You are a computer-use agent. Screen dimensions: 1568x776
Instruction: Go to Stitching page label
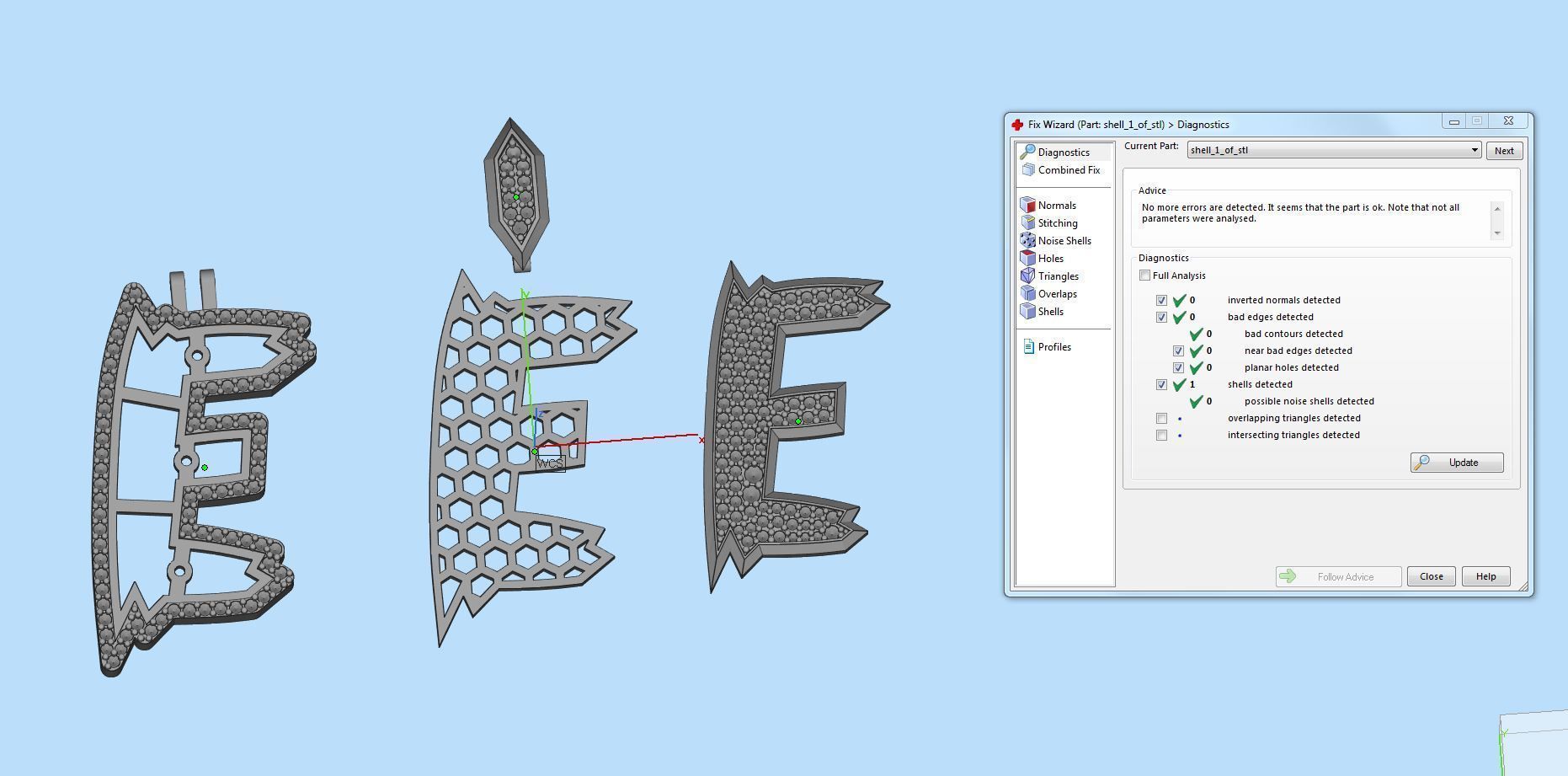pyautogui.click(x=1058, y=223)
